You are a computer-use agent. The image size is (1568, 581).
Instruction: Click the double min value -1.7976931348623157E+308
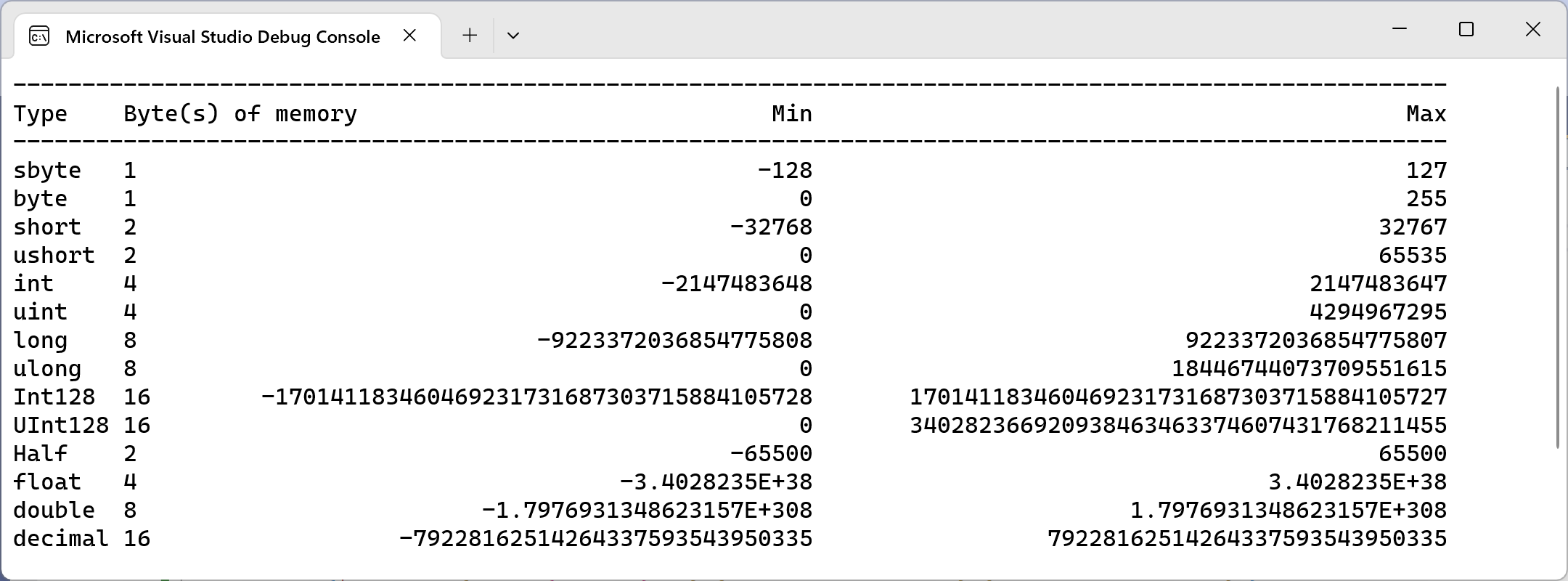pos(648,511)
